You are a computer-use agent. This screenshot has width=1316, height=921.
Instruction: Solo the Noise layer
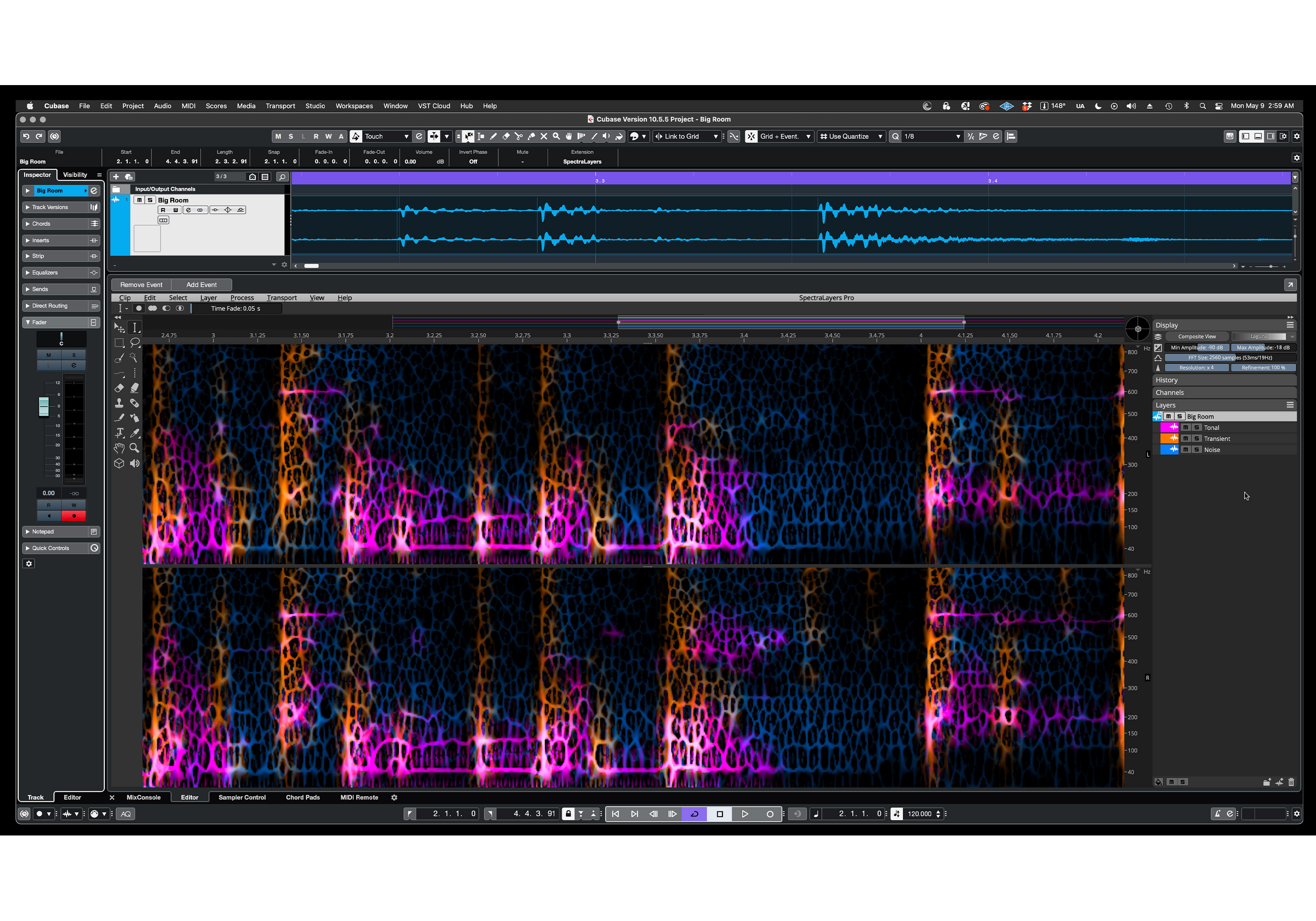coord(1196,450)
